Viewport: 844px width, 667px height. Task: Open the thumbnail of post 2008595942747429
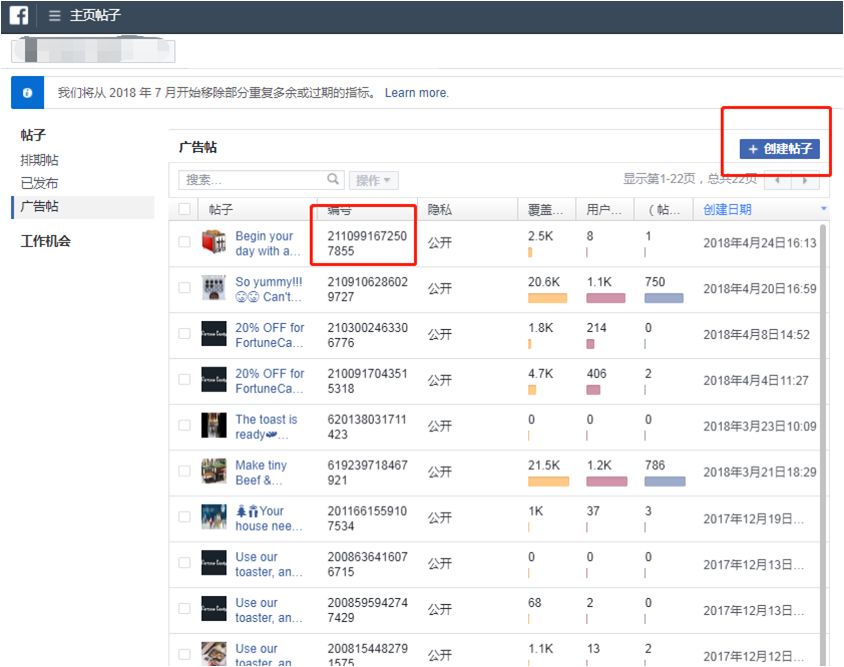pos(214,608)
